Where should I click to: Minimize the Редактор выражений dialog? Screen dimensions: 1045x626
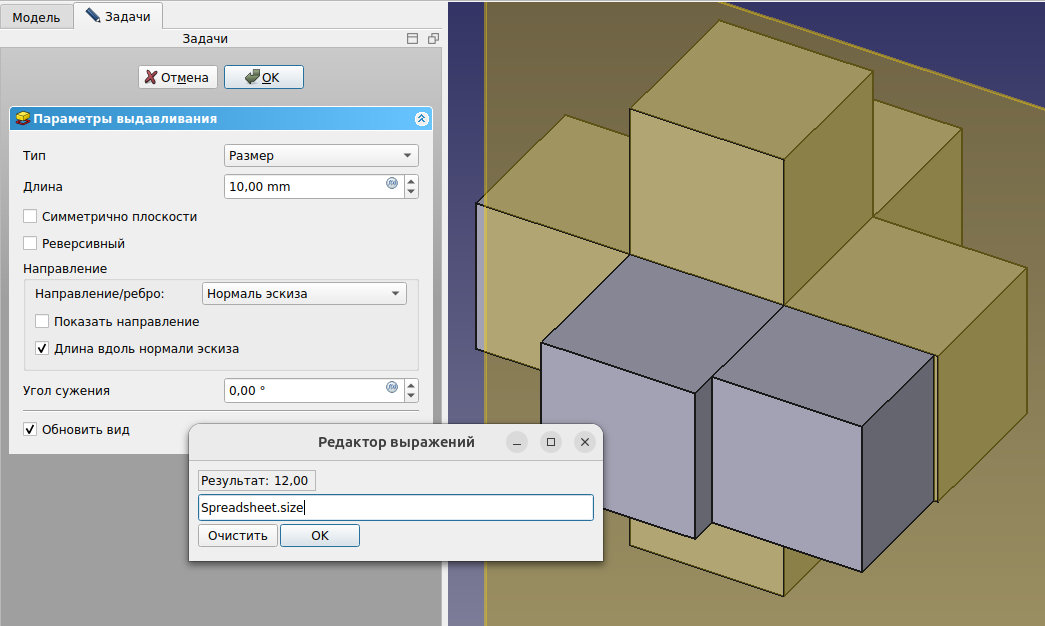pyautogui.click(x=517, y=442)
